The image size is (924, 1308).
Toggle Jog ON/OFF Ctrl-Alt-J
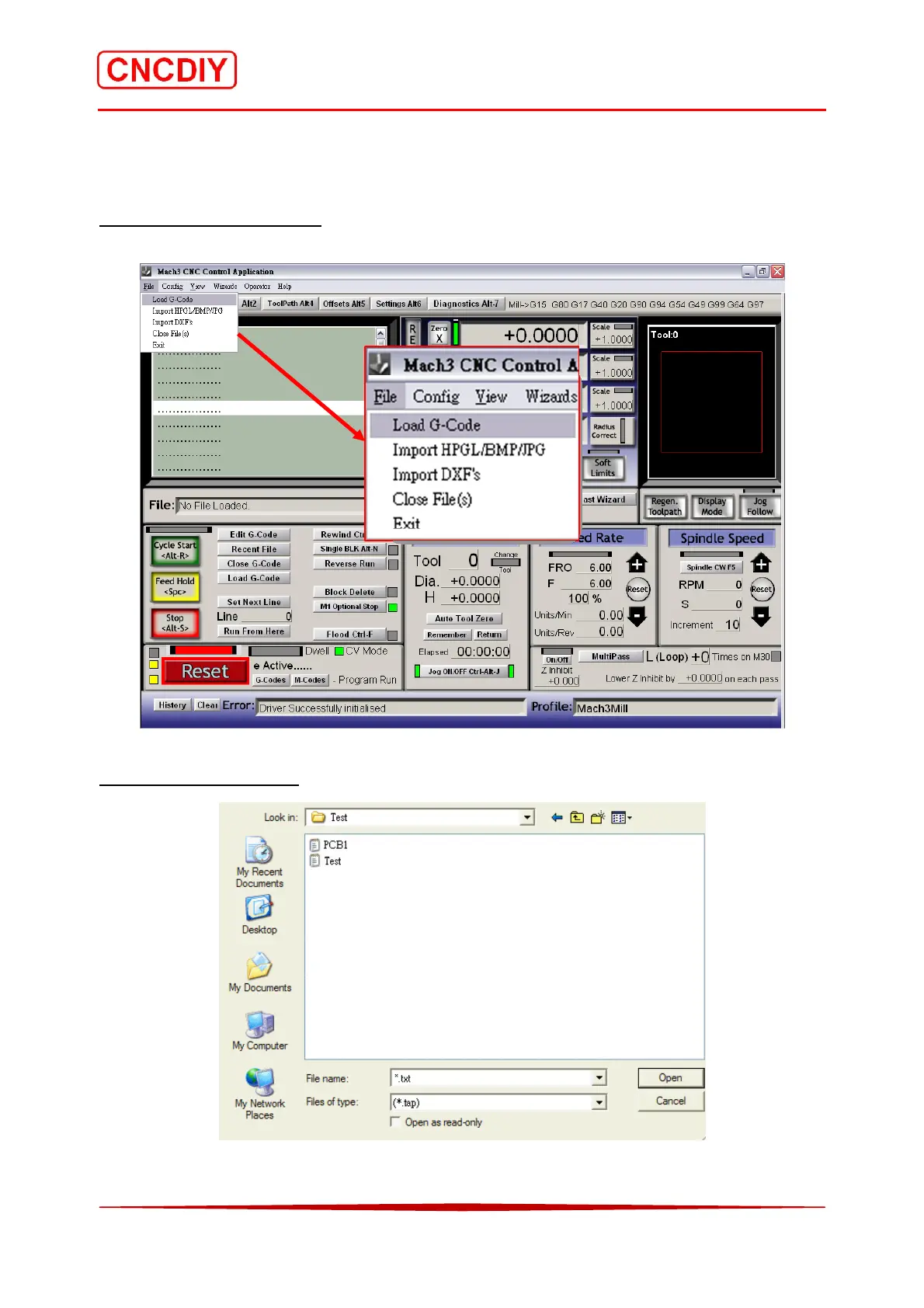(x=464, y=671)
